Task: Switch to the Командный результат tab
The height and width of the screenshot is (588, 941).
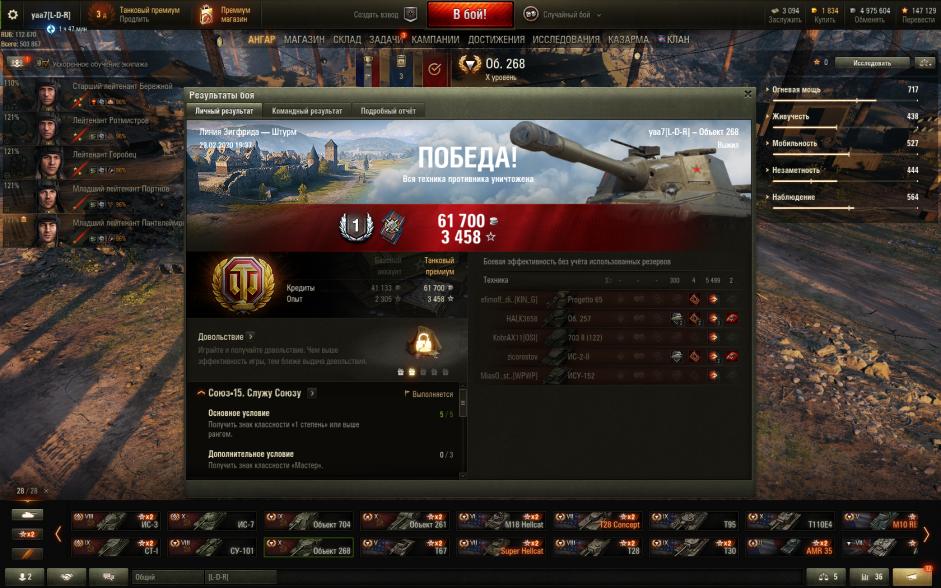Action: click(x=307, y=111)
